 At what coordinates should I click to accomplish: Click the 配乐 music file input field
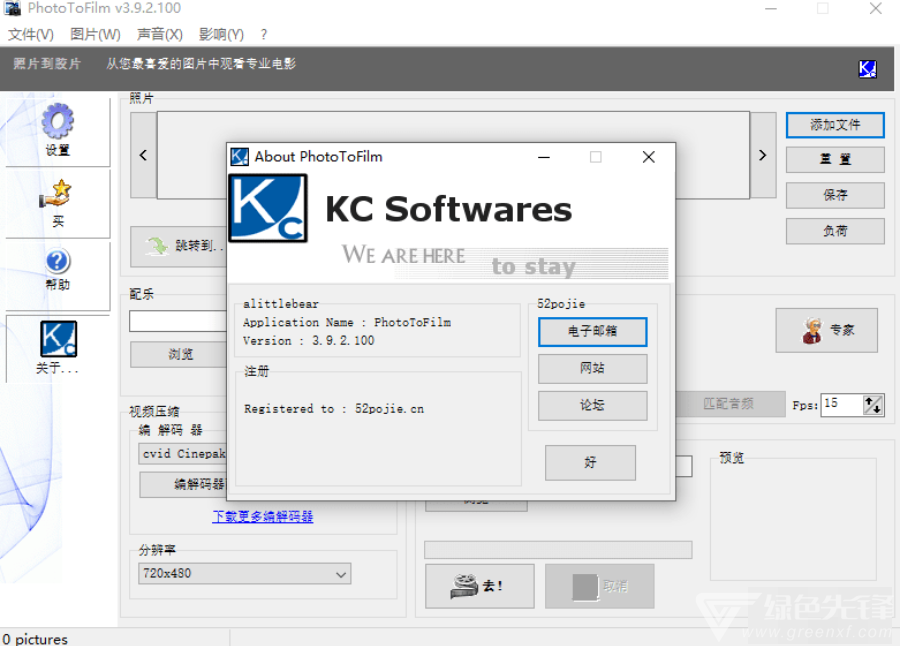click(179, 321)
